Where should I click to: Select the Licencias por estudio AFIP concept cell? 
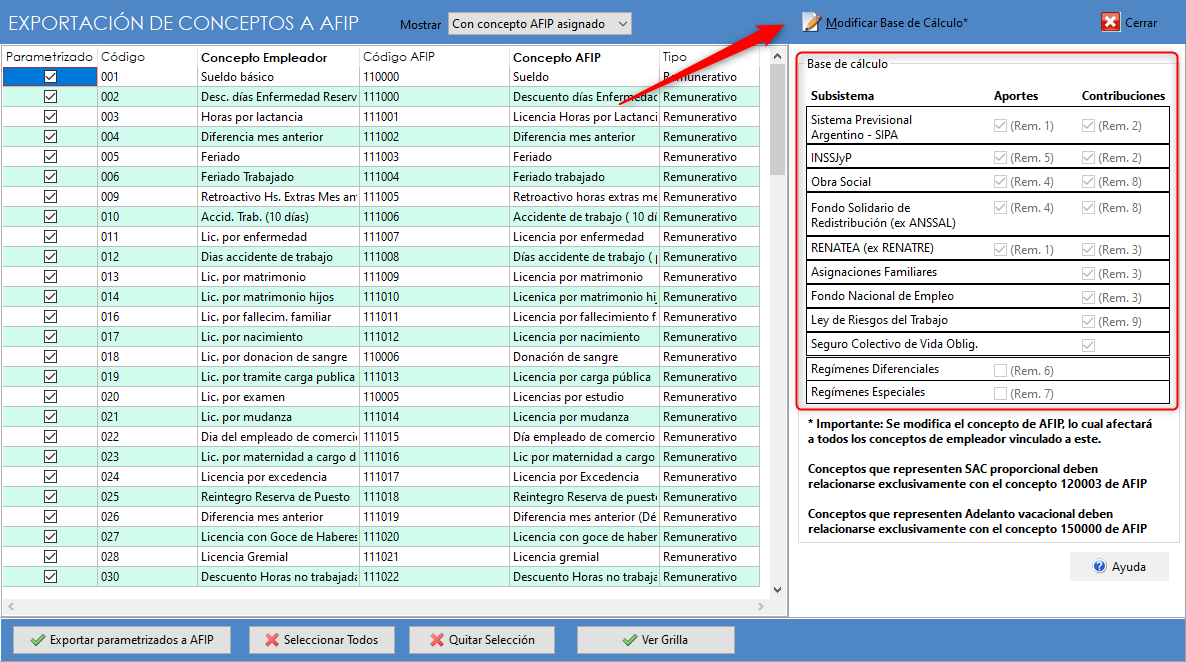(585, 396)
